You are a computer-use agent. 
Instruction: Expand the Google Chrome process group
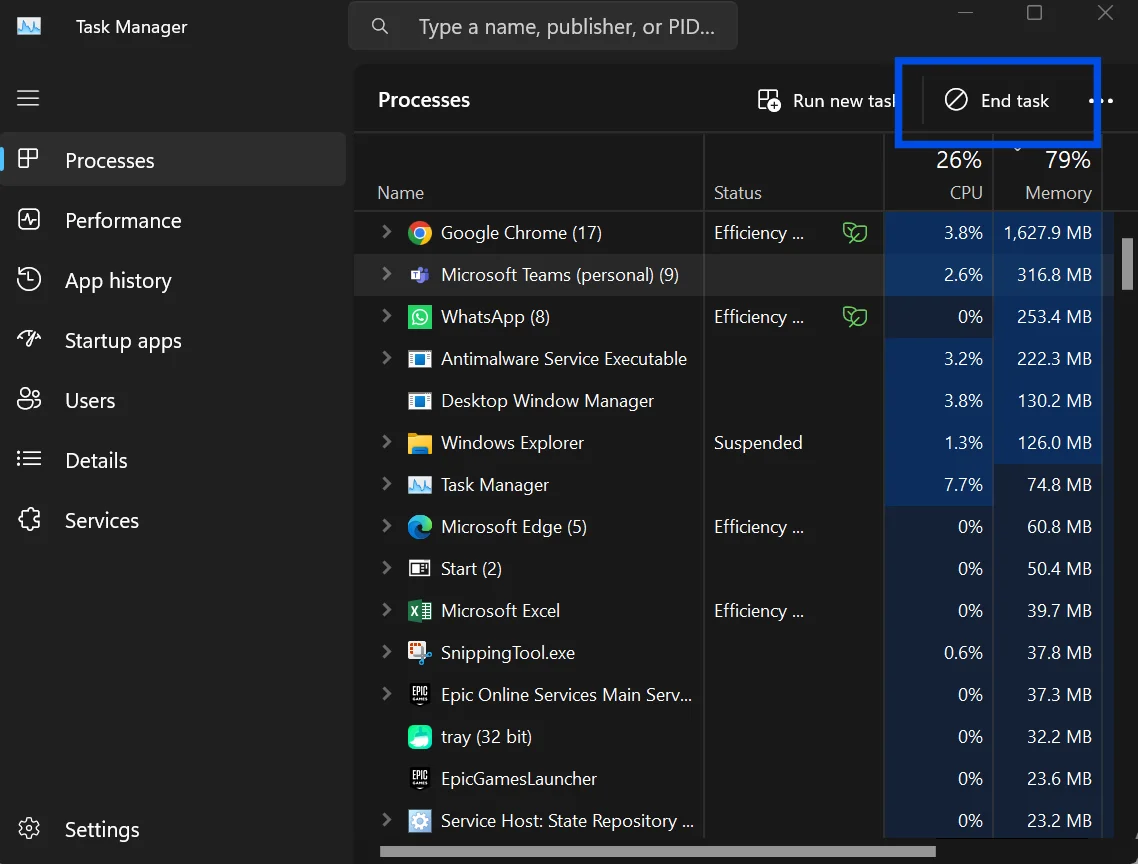tap(386, 232)
